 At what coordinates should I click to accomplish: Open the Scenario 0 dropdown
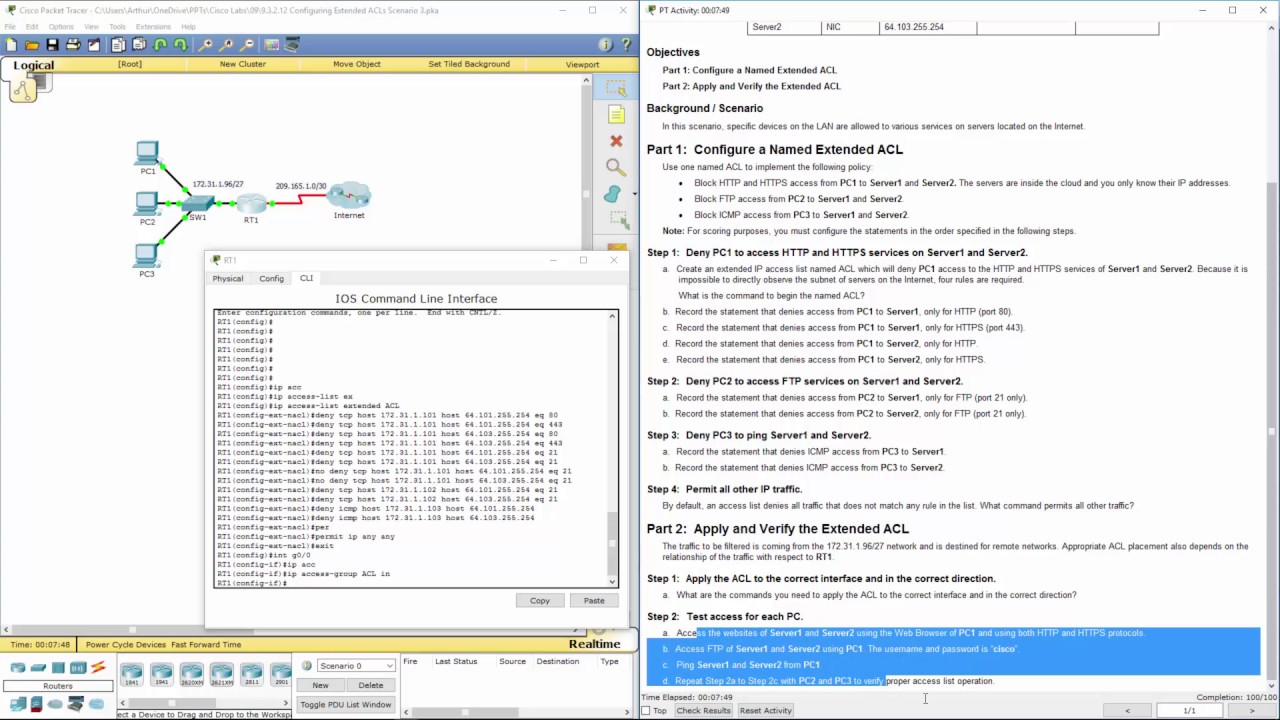(356, 666)
